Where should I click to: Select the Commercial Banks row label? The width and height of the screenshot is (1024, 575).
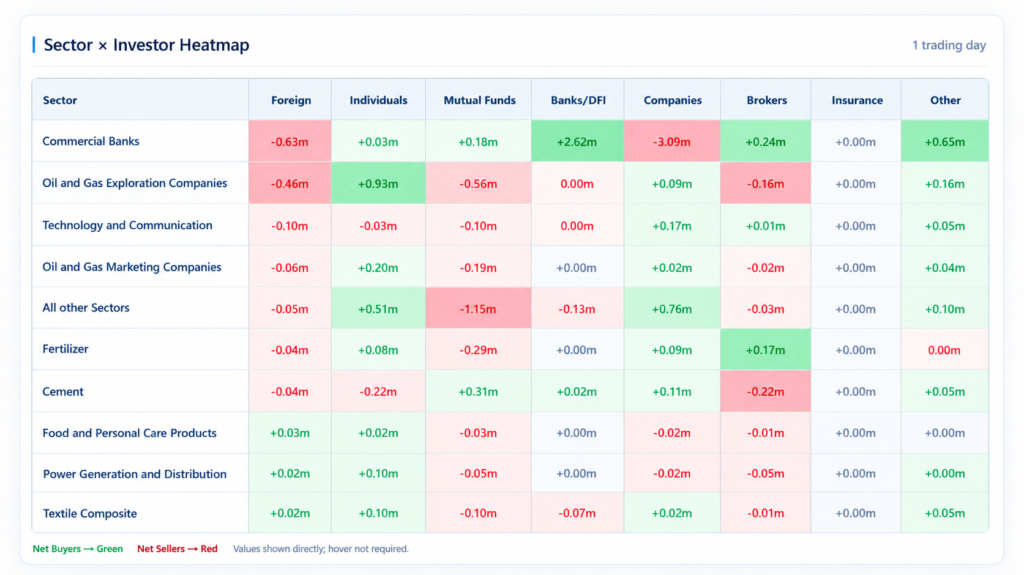(x=91, y=141)
